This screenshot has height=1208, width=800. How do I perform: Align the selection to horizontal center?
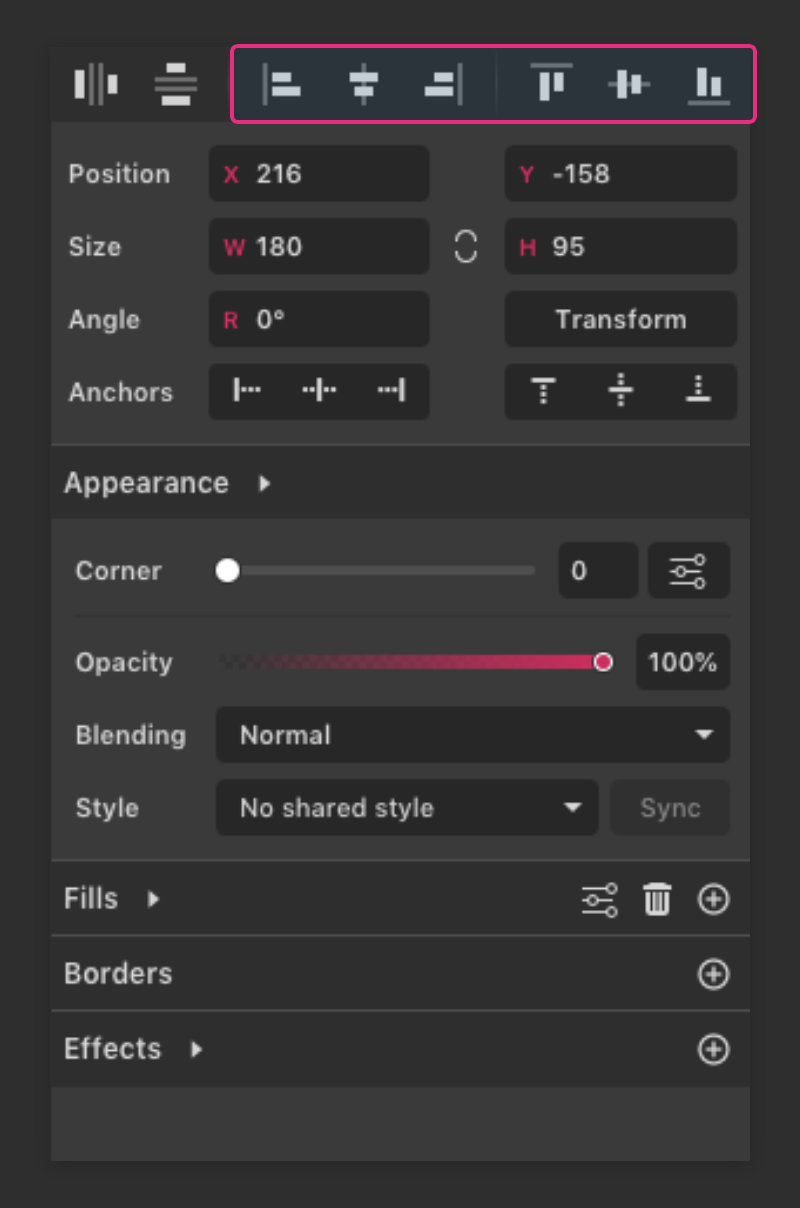(363, 84)
